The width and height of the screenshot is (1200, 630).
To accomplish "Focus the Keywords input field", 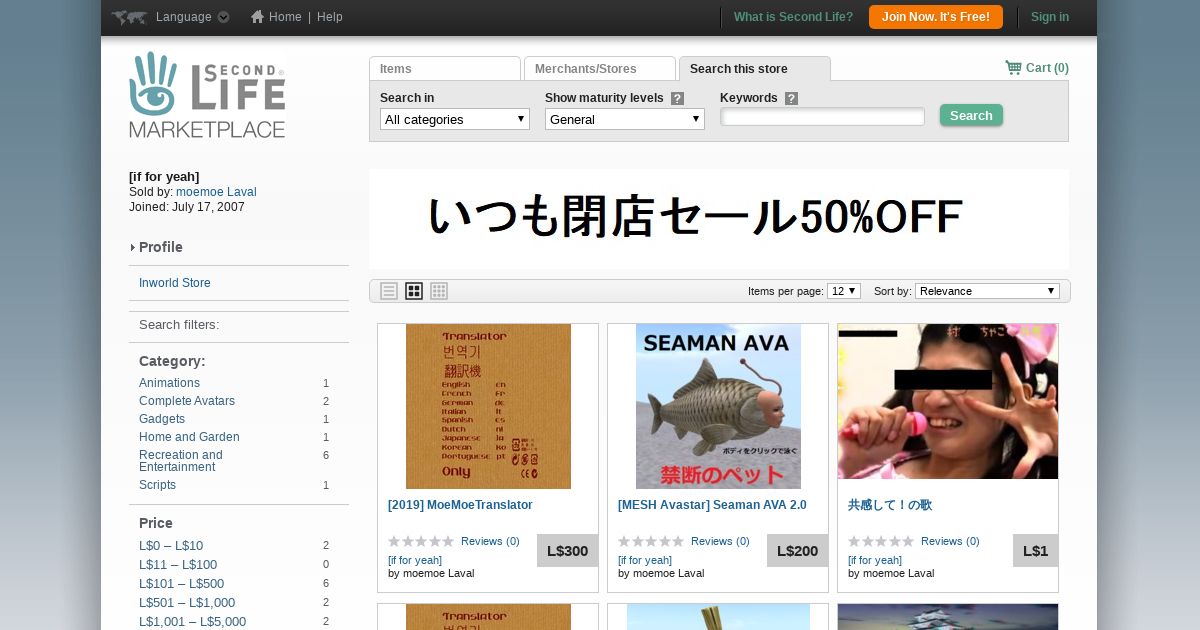I will click(x=822, y=117).
